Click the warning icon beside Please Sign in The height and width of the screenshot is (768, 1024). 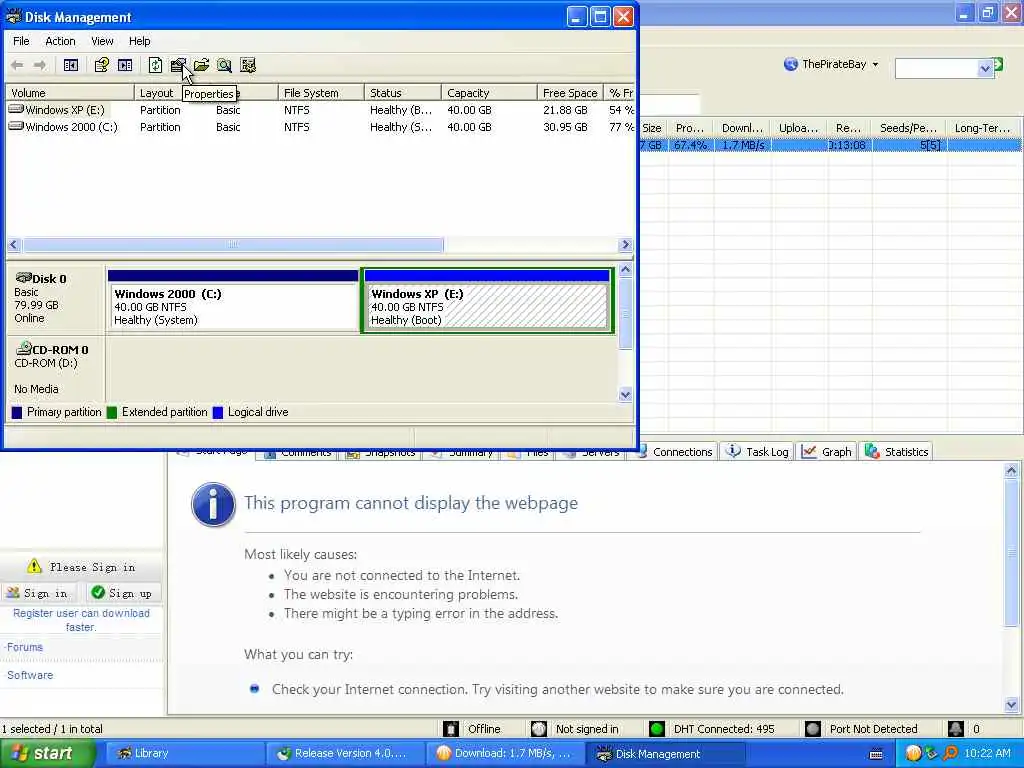tap(34, 566)
